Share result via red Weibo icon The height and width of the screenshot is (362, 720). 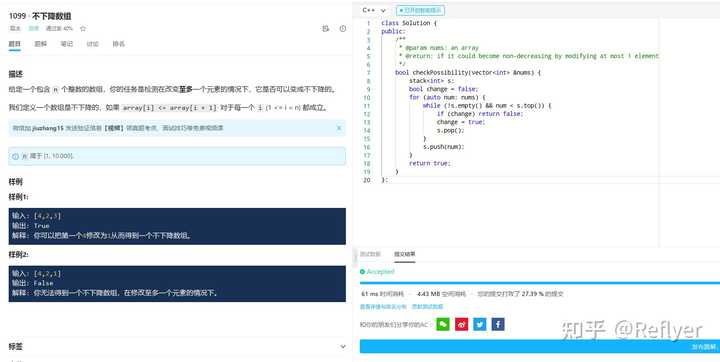click(461, 324)
